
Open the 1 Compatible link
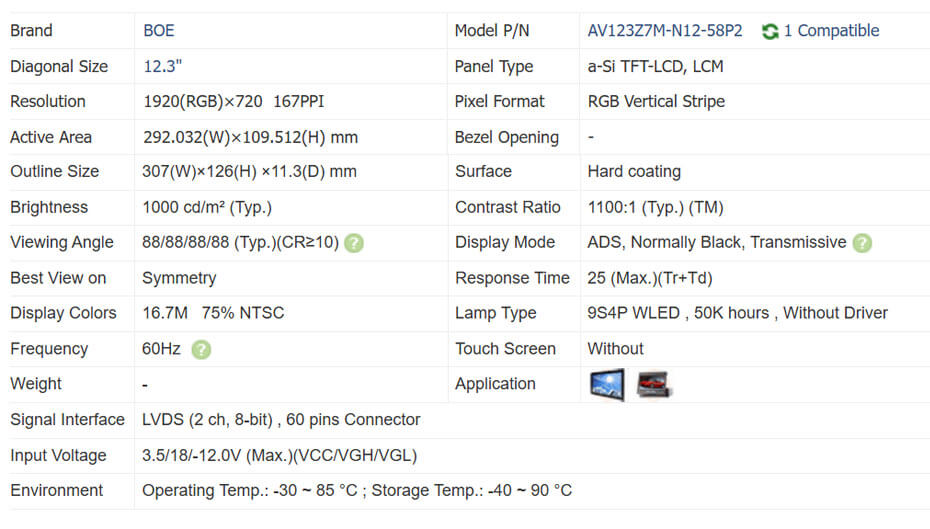(x=831, y=31)
